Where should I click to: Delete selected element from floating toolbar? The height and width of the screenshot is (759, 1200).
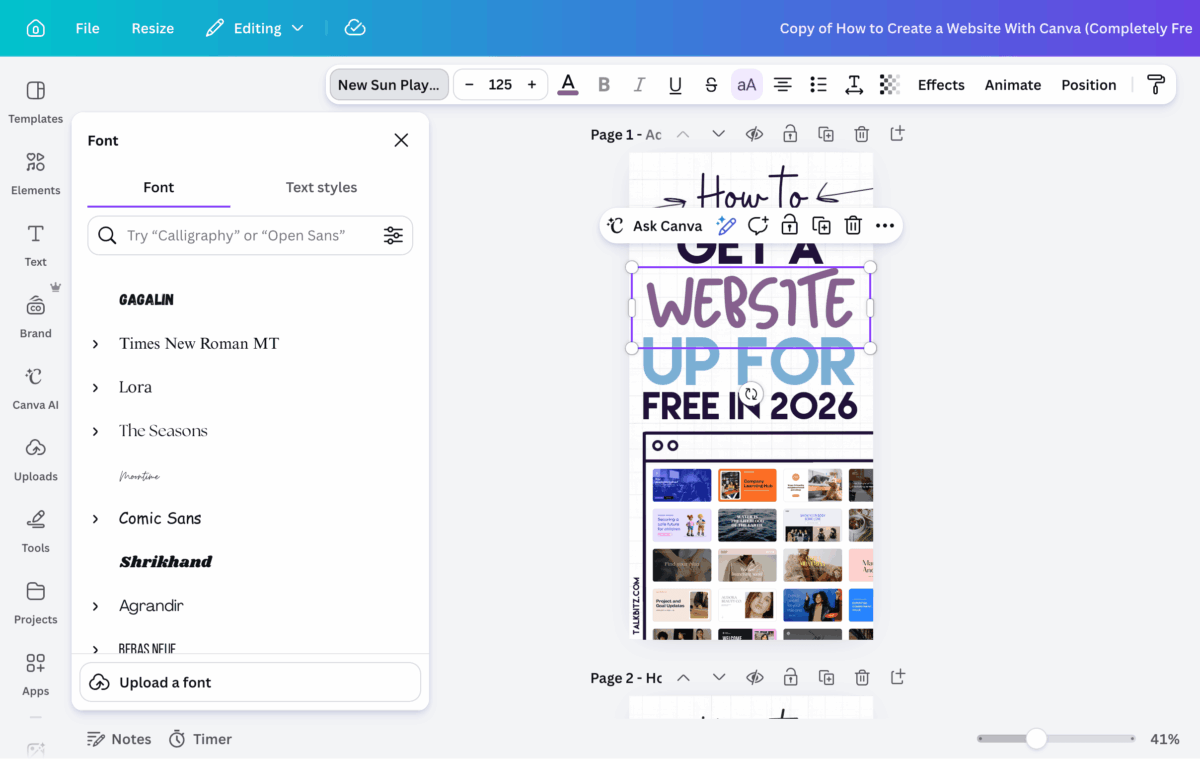click(x=853, y=226)
